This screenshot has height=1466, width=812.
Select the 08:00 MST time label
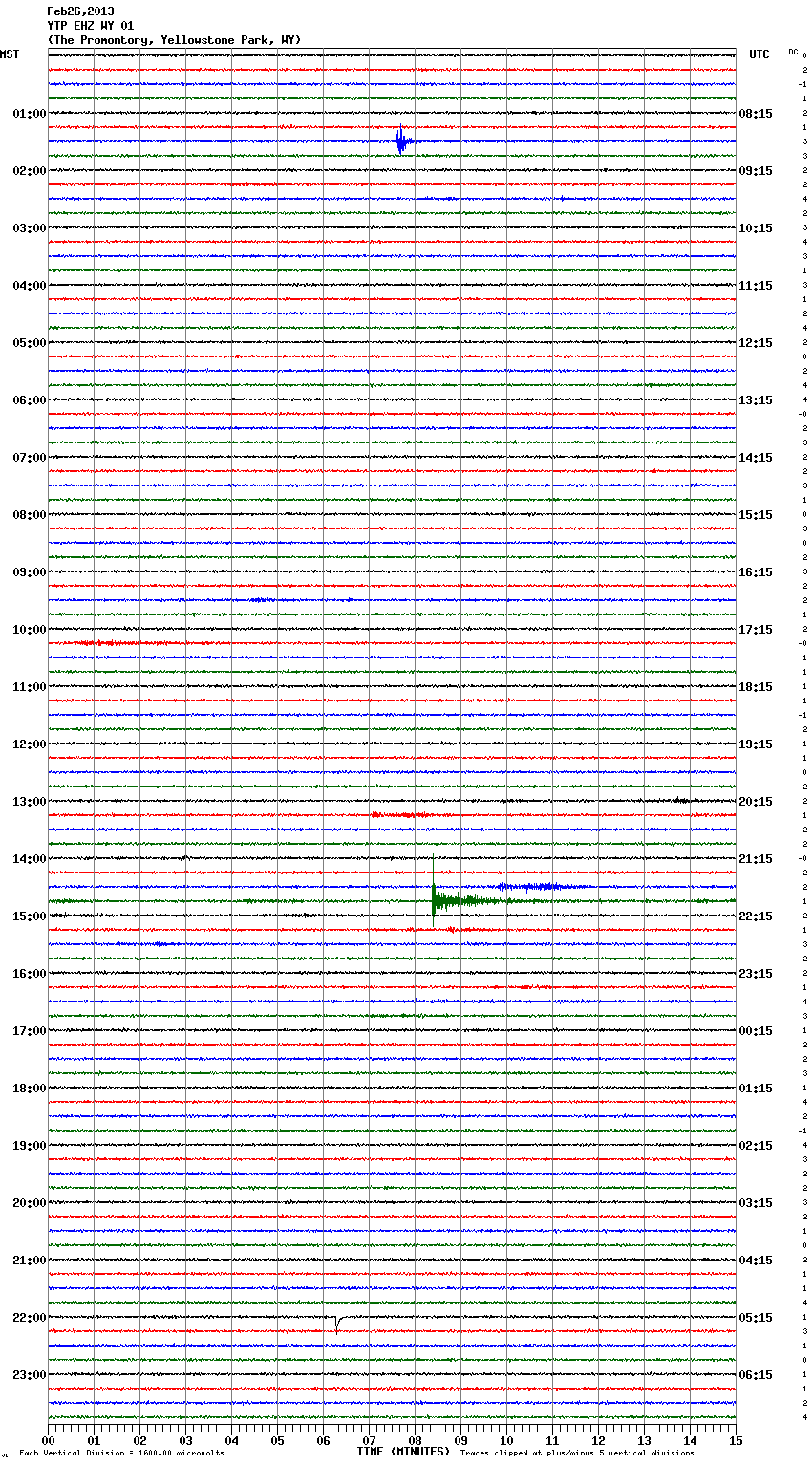pos(30,515)
